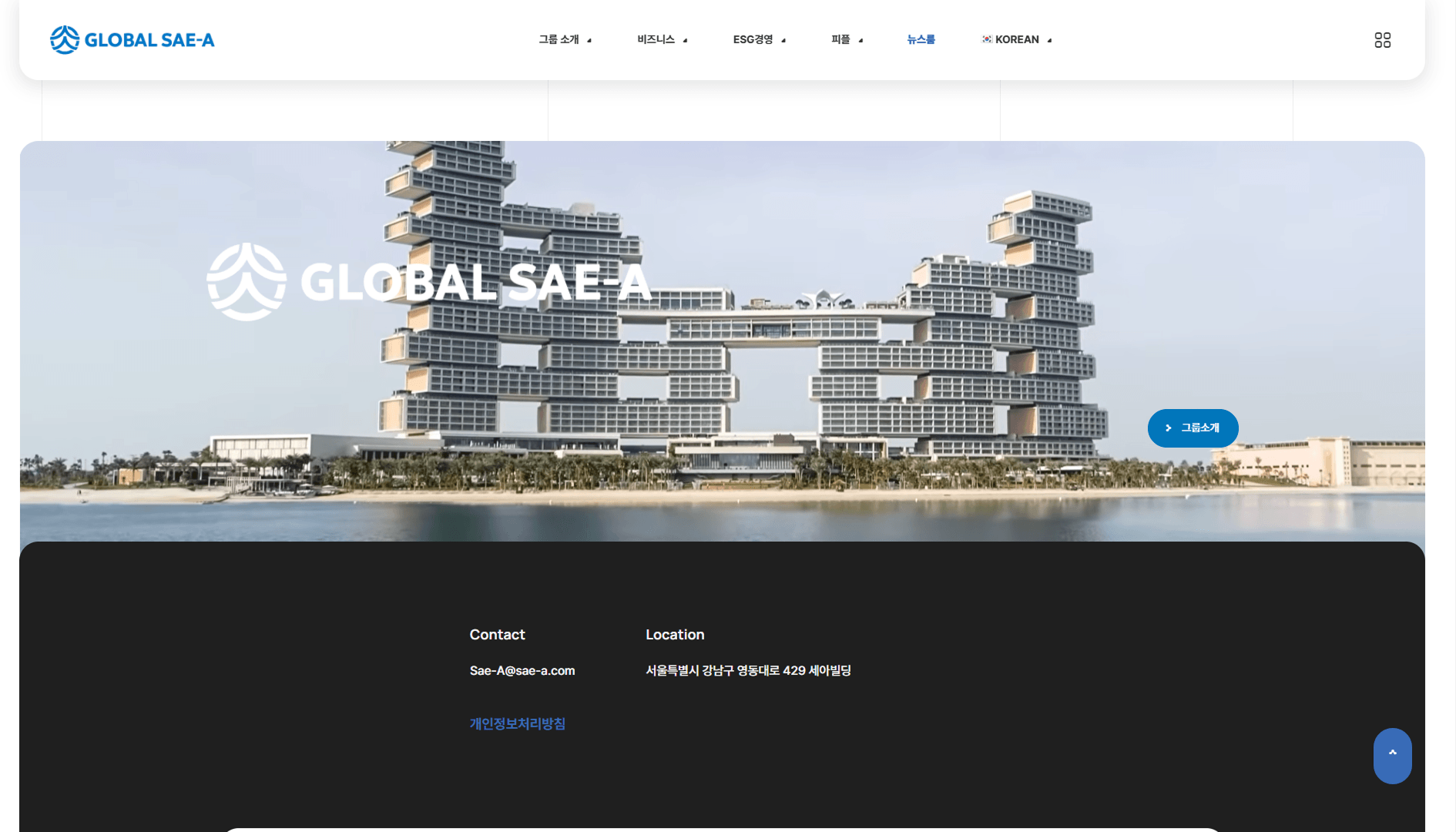1456x832 pixels.
Task: Open the 개인정보처리방침 link
Action: tap(517, 723)
